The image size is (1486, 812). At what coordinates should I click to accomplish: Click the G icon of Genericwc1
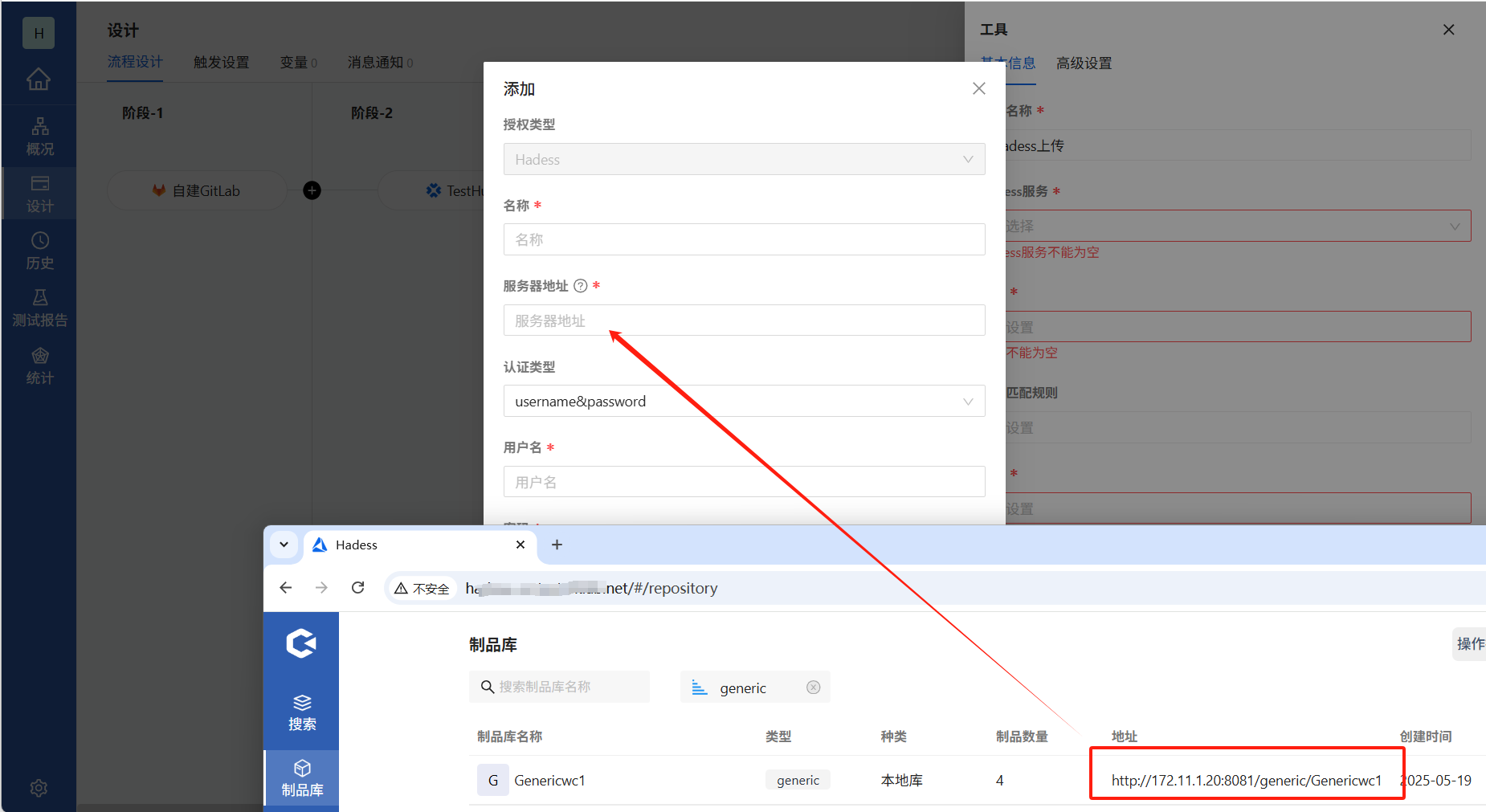click(493, 780)
